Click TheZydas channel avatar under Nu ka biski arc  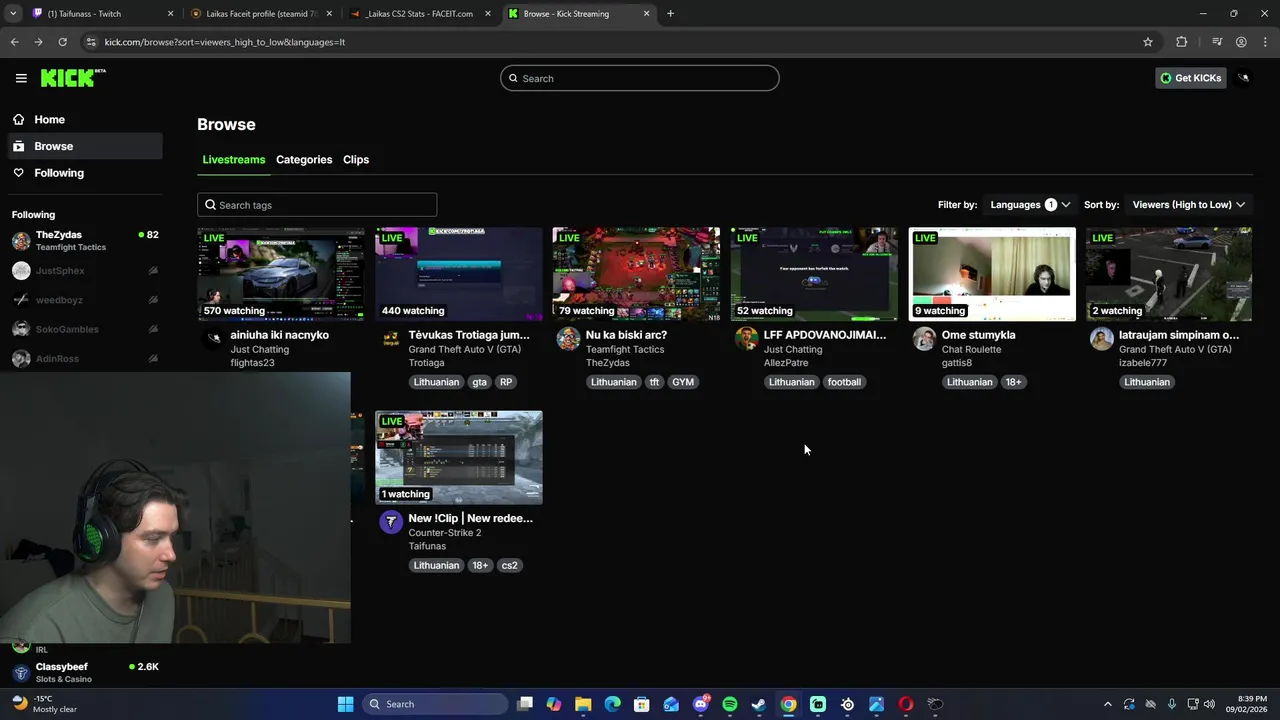[x=568, y=339]
